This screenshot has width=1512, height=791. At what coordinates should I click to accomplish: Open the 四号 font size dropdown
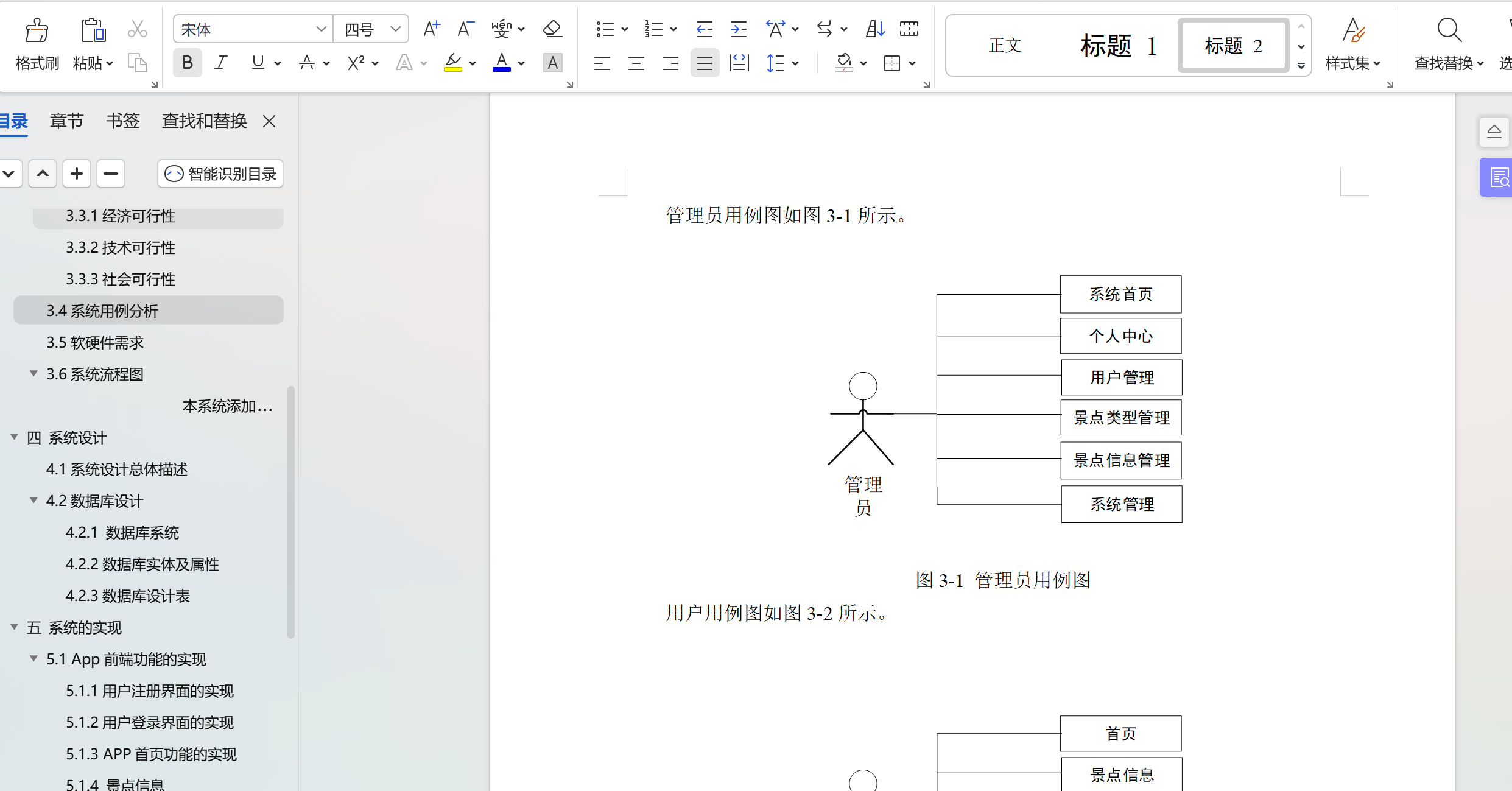(395, 29)
